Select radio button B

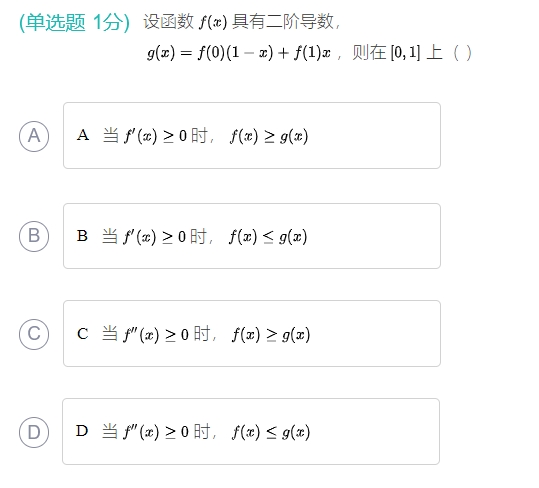(x=34, y=236)
